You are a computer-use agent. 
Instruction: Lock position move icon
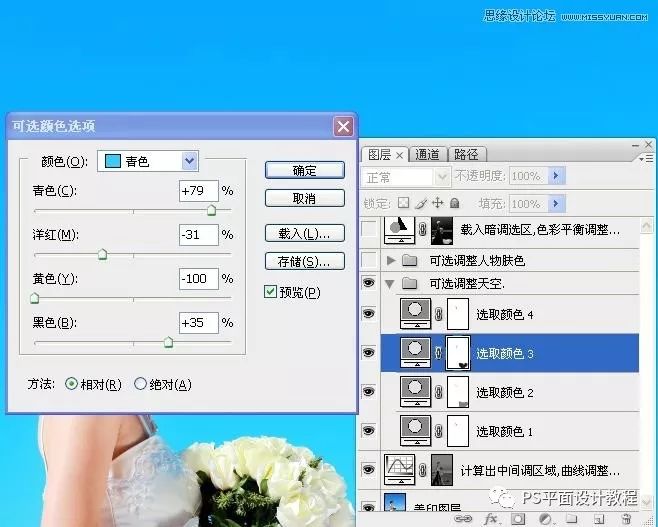pos(438,203)
